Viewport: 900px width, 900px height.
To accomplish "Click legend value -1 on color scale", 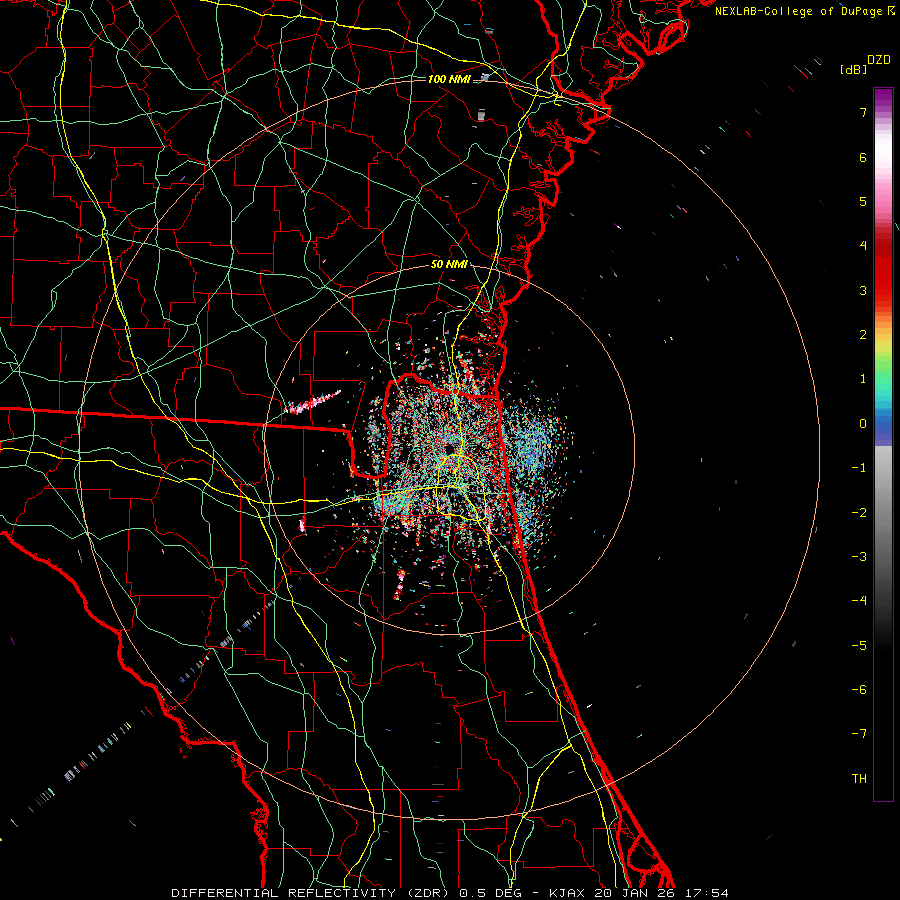I will [859, 468].
